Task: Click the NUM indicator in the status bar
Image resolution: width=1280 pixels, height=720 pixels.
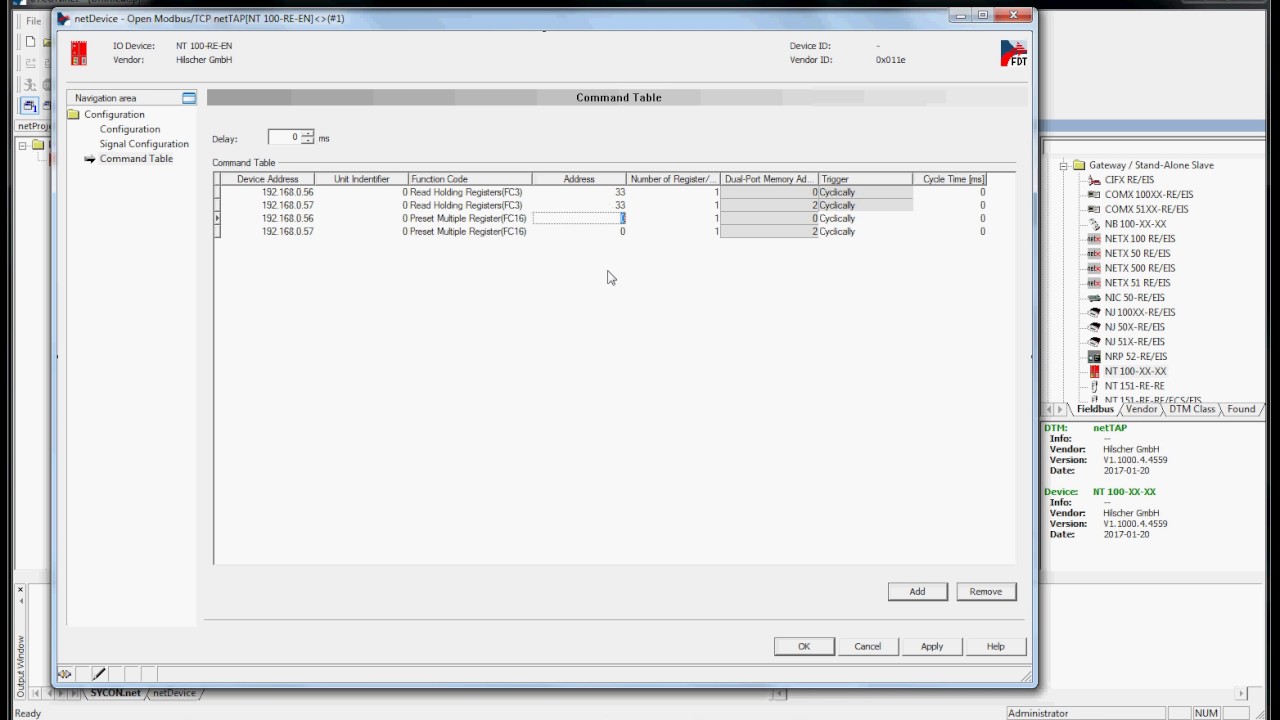Action: [x=1206, y=713]
